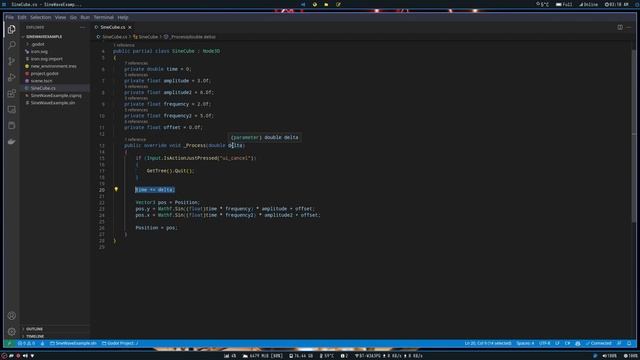Click SineWaveExample.sln in status bar
Image resolution: width=640 pixels, height=360 pixels.
(73, 343)
